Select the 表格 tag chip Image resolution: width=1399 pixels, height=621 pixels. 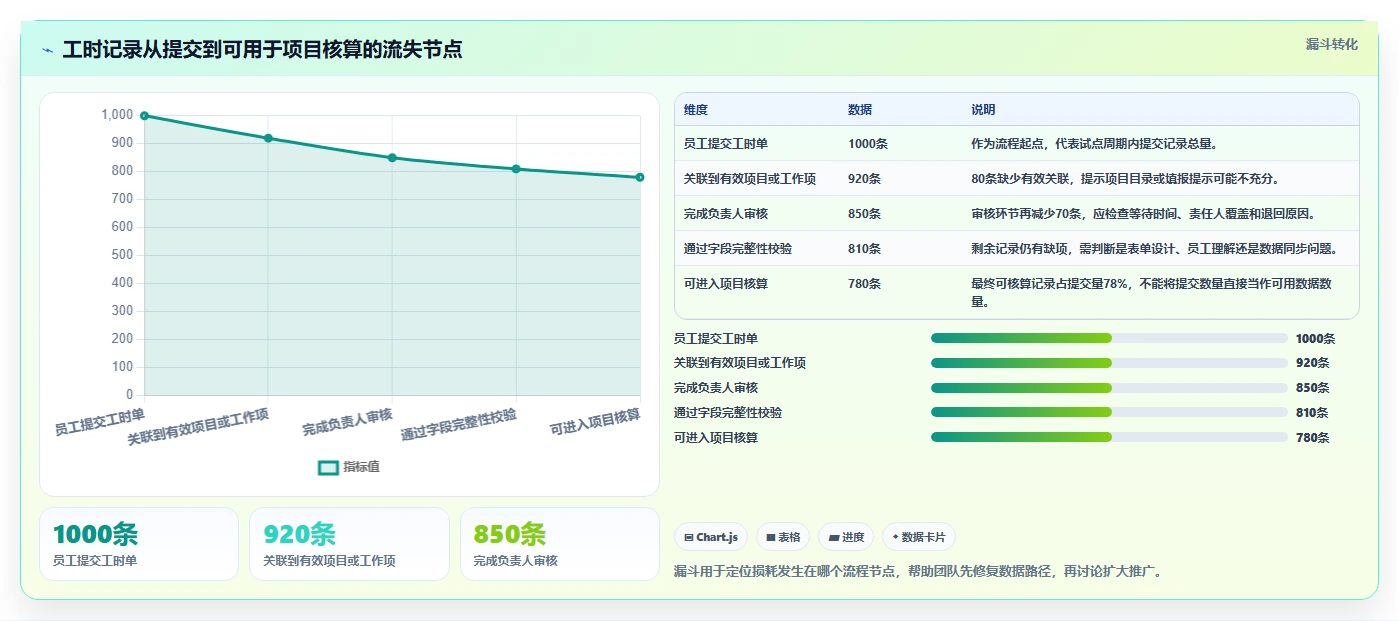(783, 537)
